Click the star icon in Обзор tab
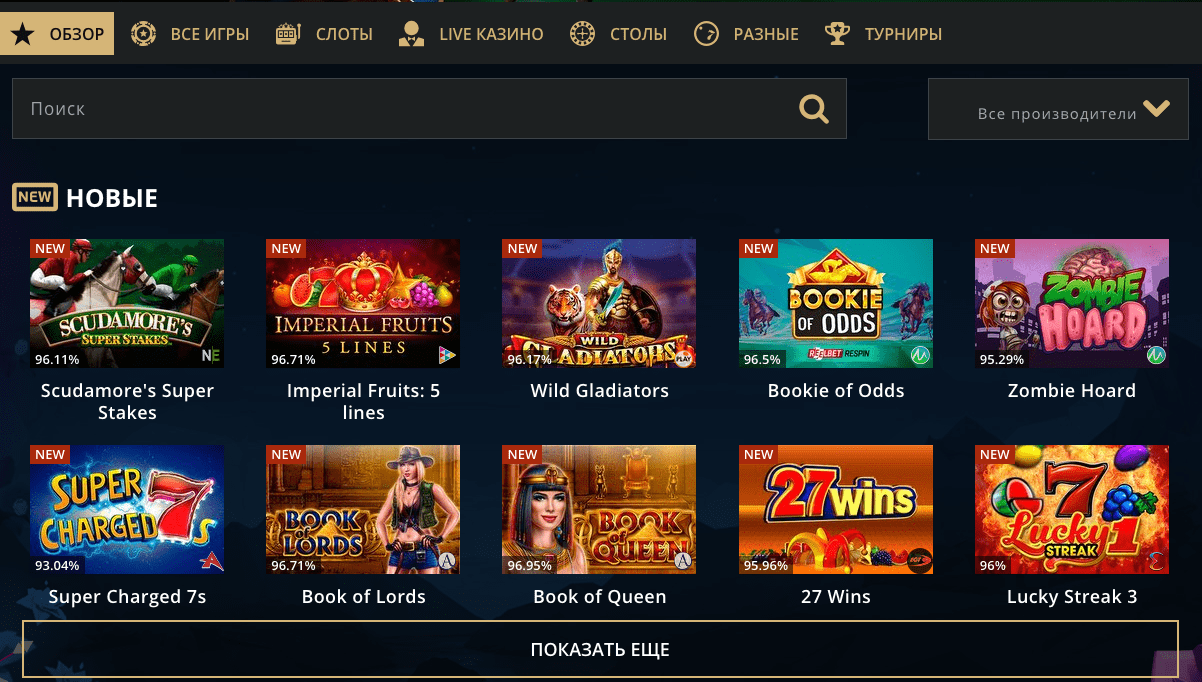 pos(22,34)
